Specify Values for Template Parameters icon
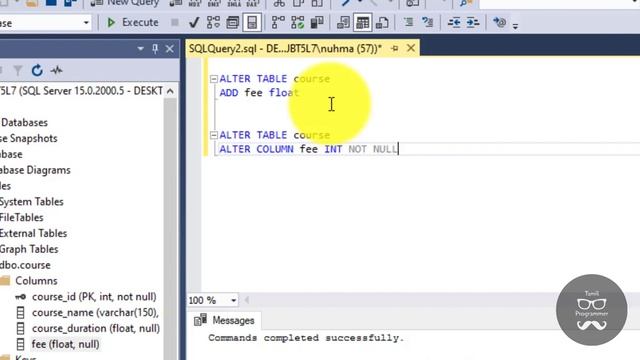This screenshot has width=640, height=360. [x=499, y=22]
